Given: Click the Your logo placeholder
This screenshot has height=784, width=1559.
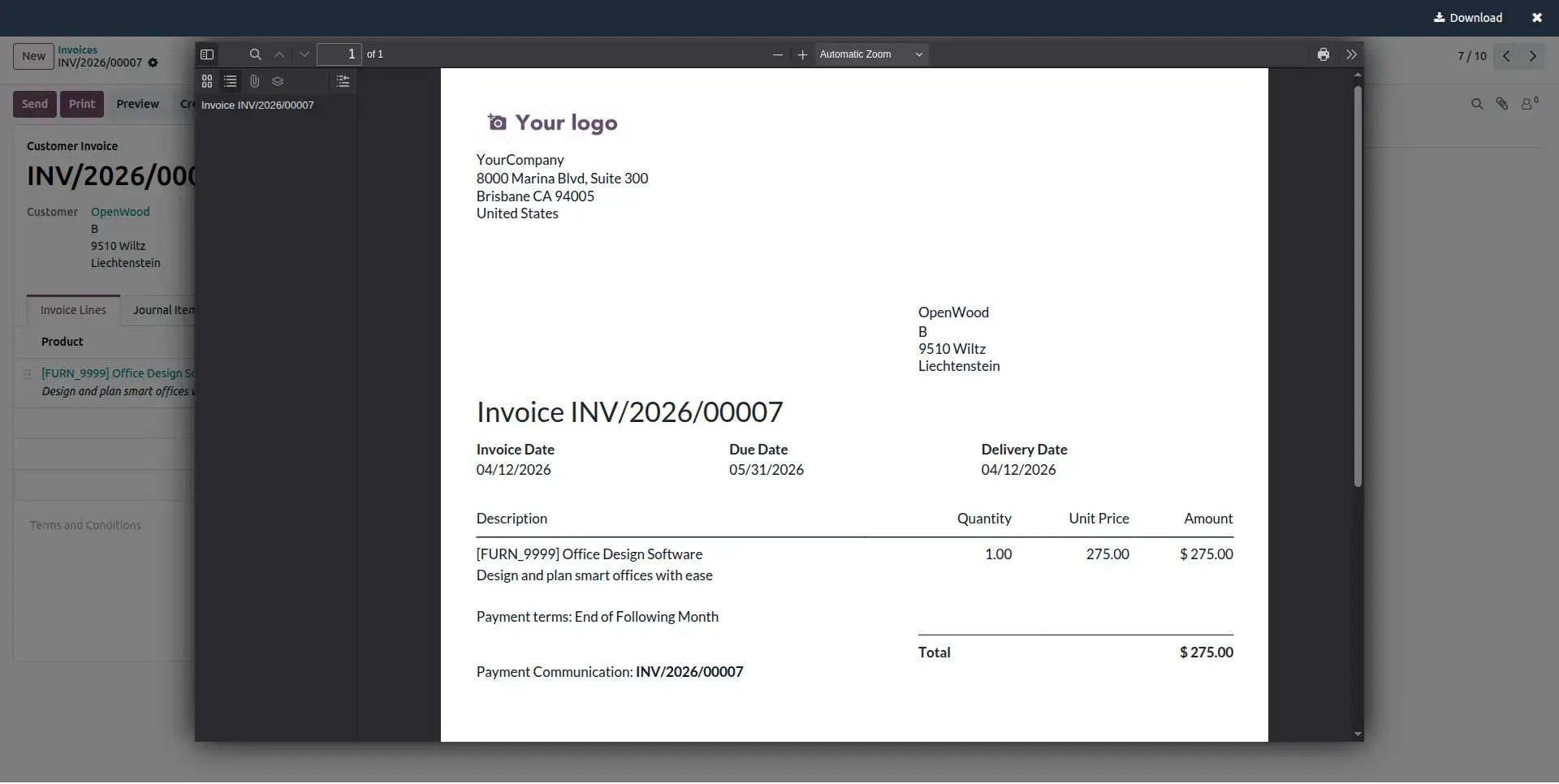Looking at the screenshot, I should 553,123.
